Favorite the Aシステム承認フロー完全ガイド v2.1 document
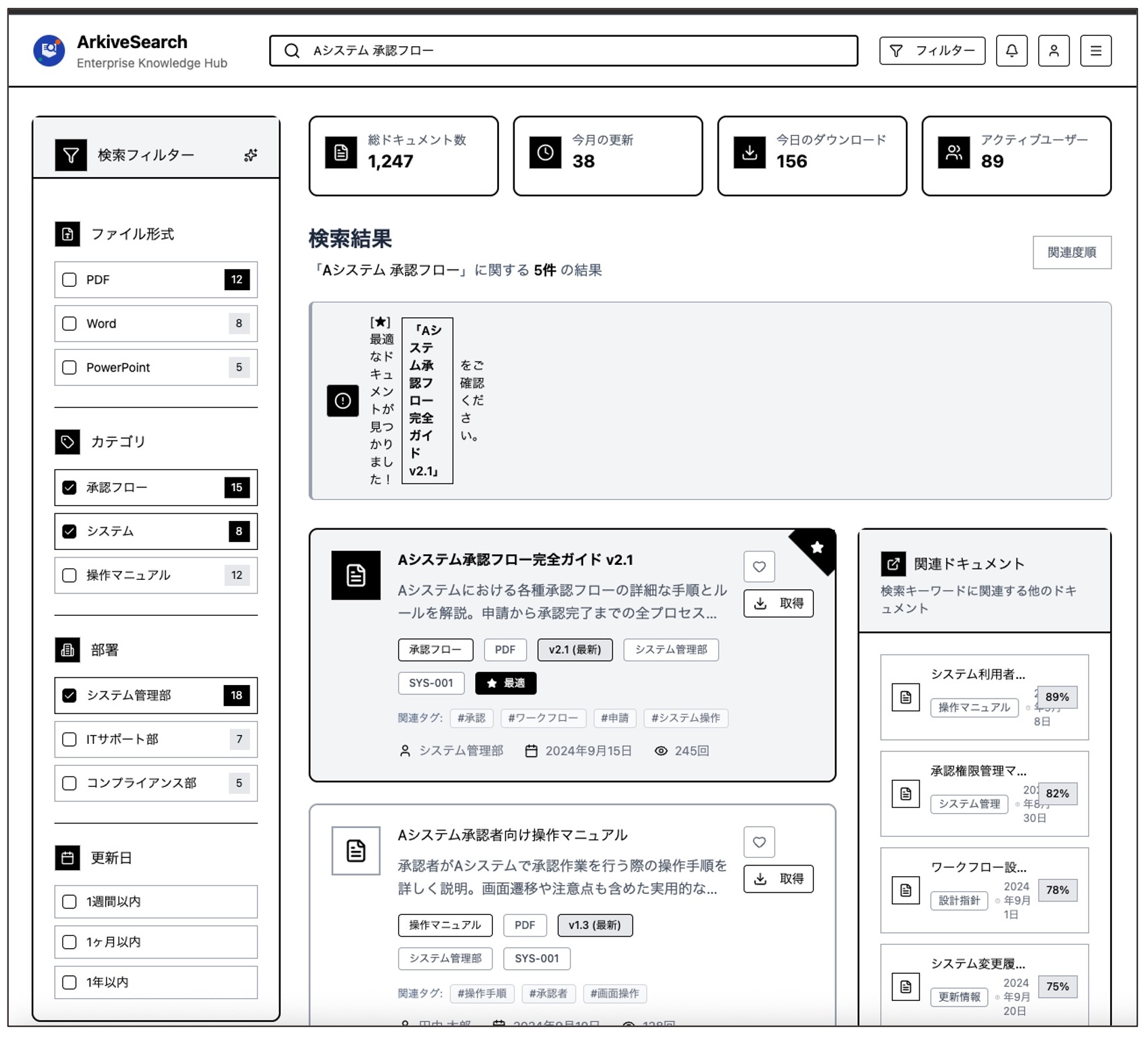Screen dimensions: 1148x1039 (x=759, y=567)
